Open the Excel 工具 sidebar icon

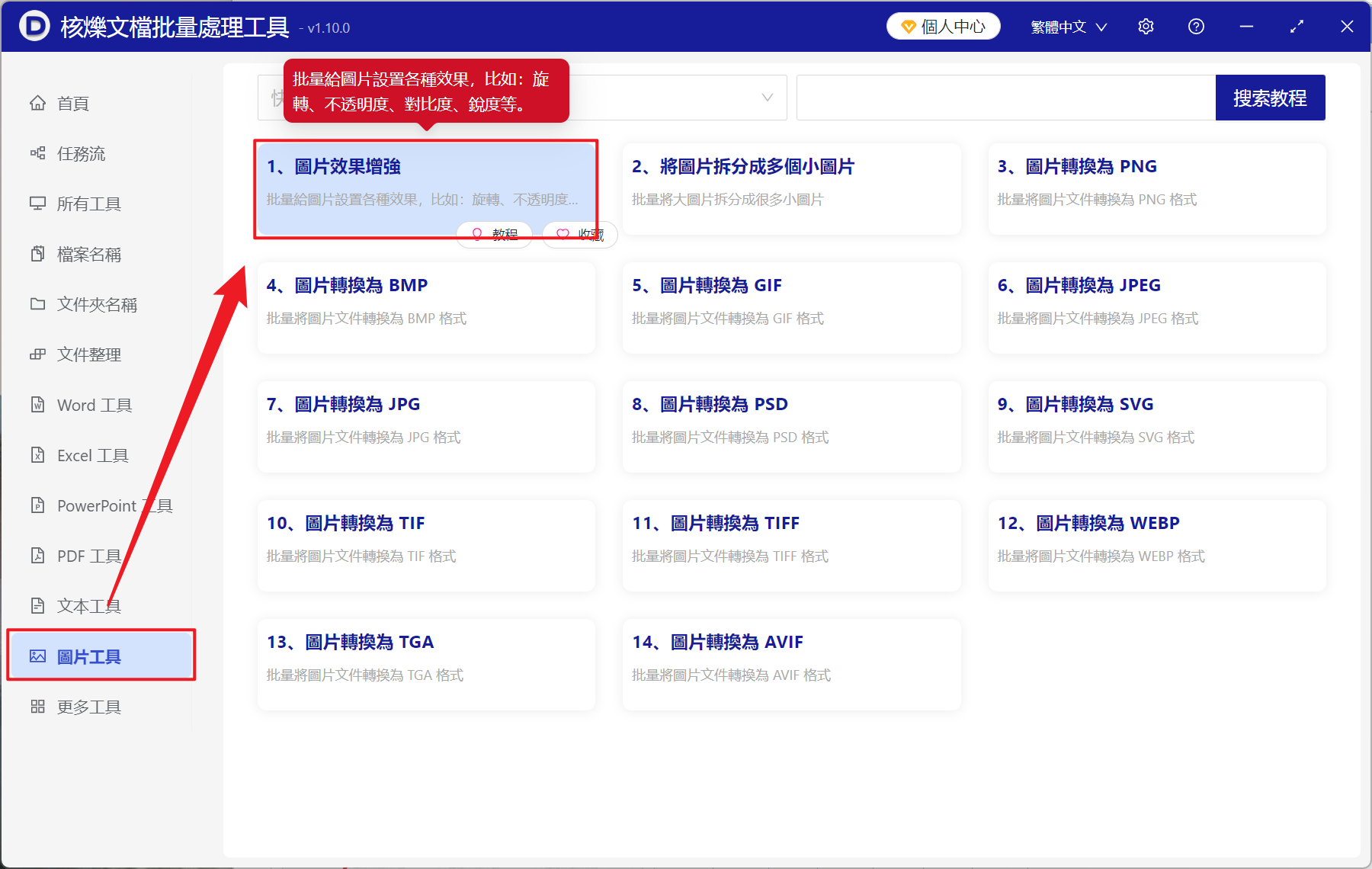tap(38, 455)
